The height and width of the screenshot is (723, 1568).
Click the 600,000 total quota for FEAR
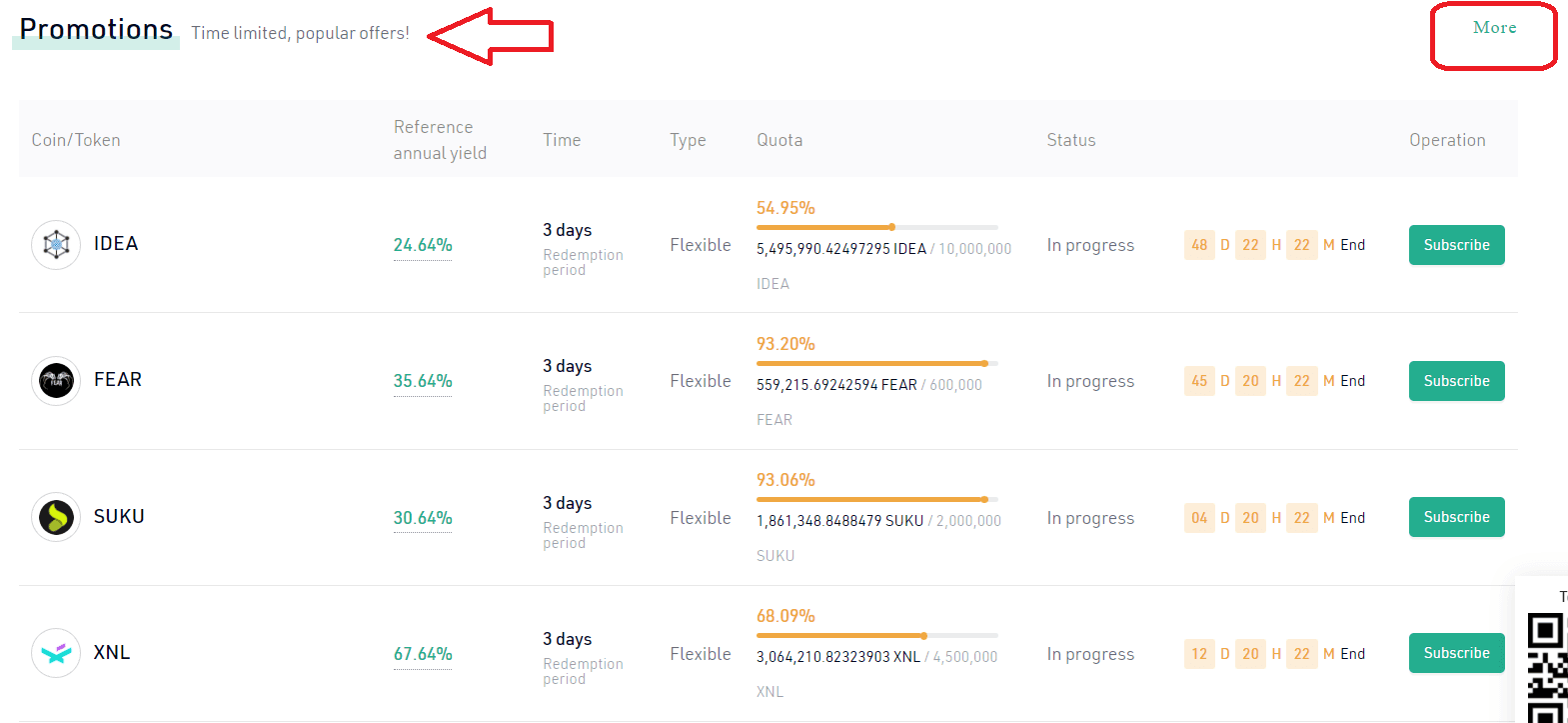click(x=955, y=385)
